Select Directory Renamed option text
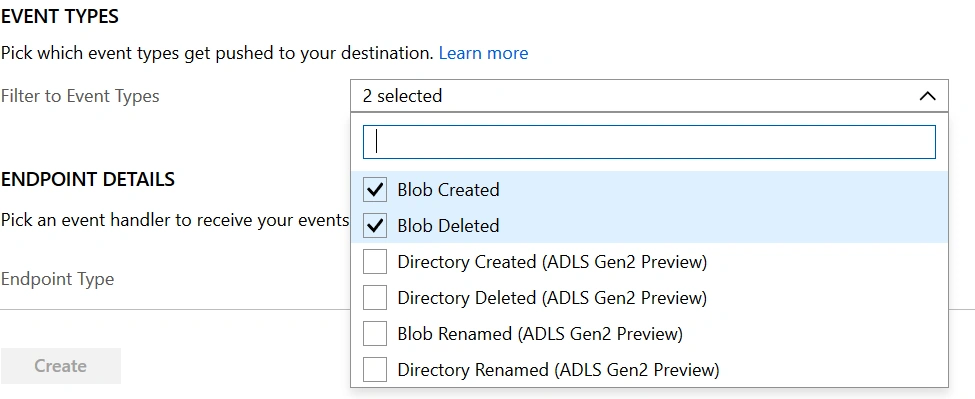 coord(558,370)
